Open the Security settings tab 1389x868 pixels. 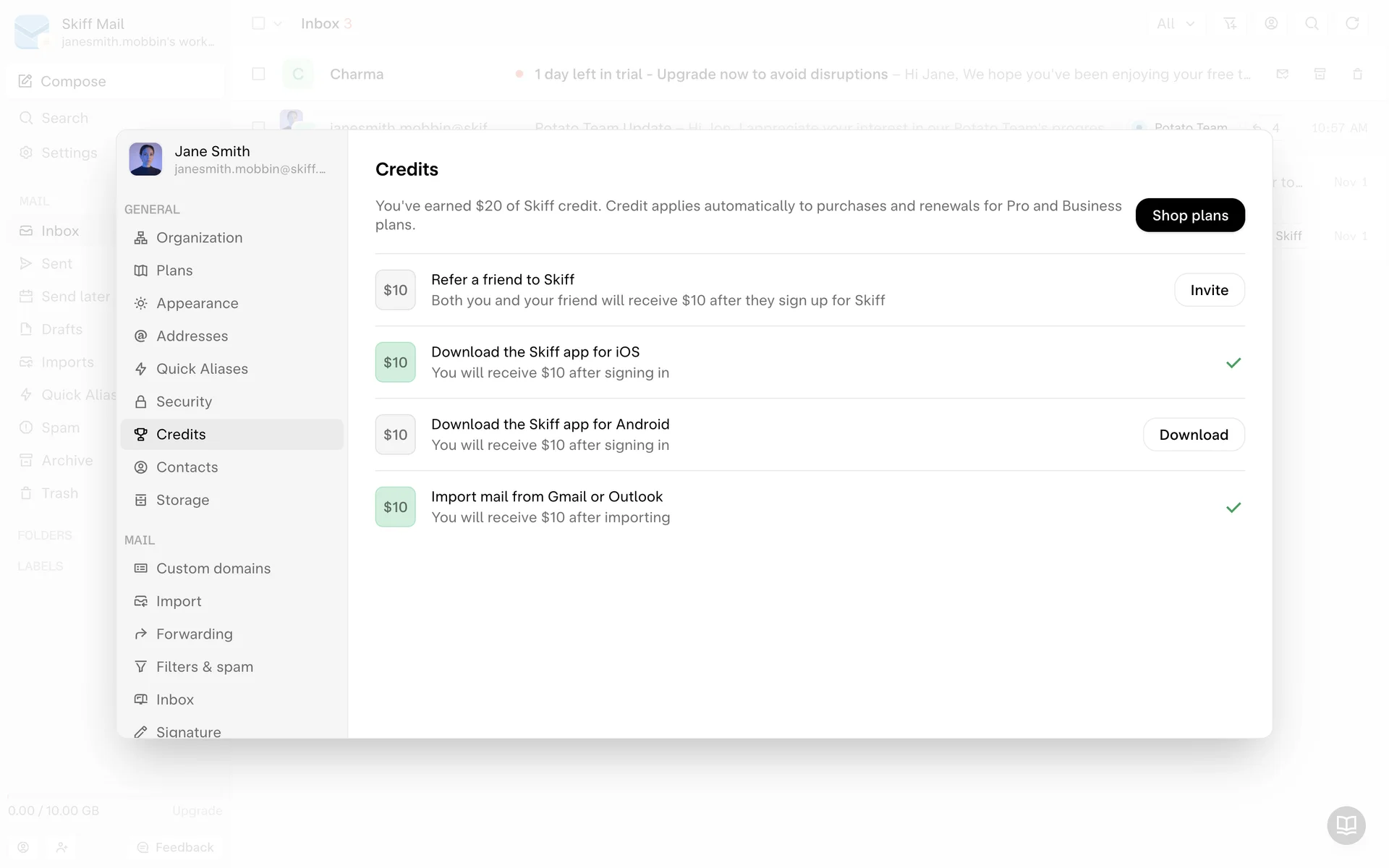coord(184,401)
